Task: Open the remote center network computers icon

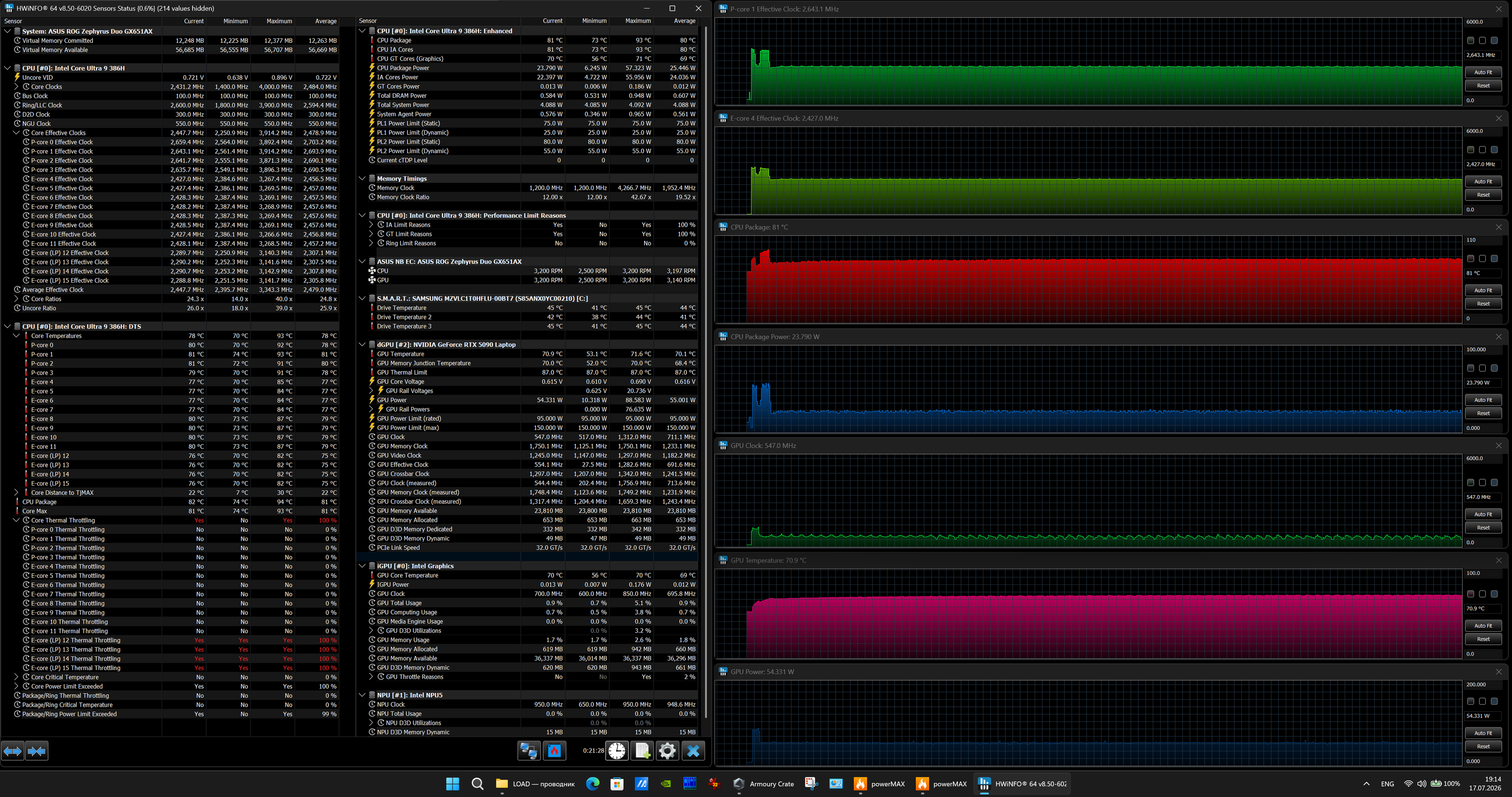Action: point(529,751)
